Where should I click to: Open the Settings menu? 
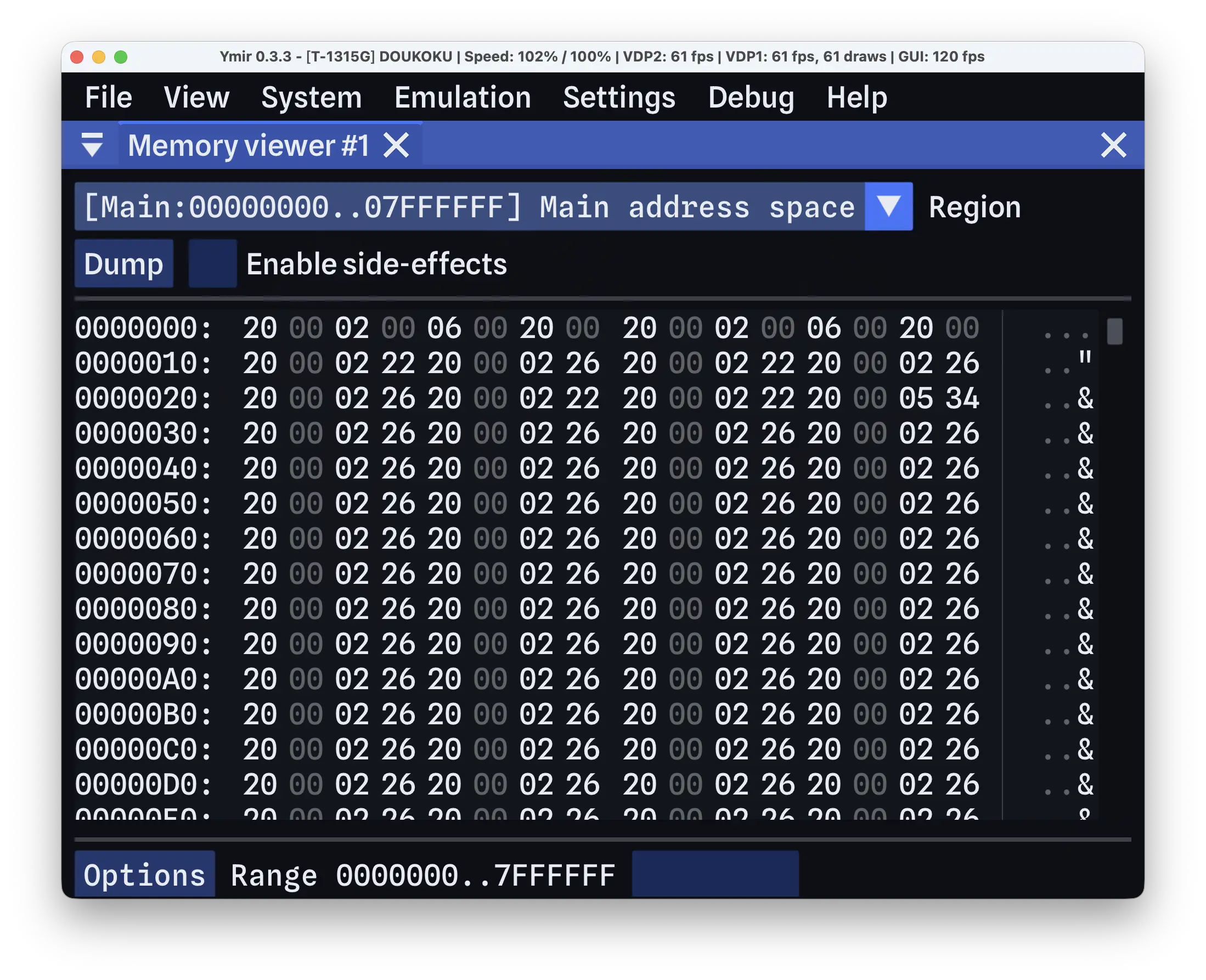(x=619, y=97)
